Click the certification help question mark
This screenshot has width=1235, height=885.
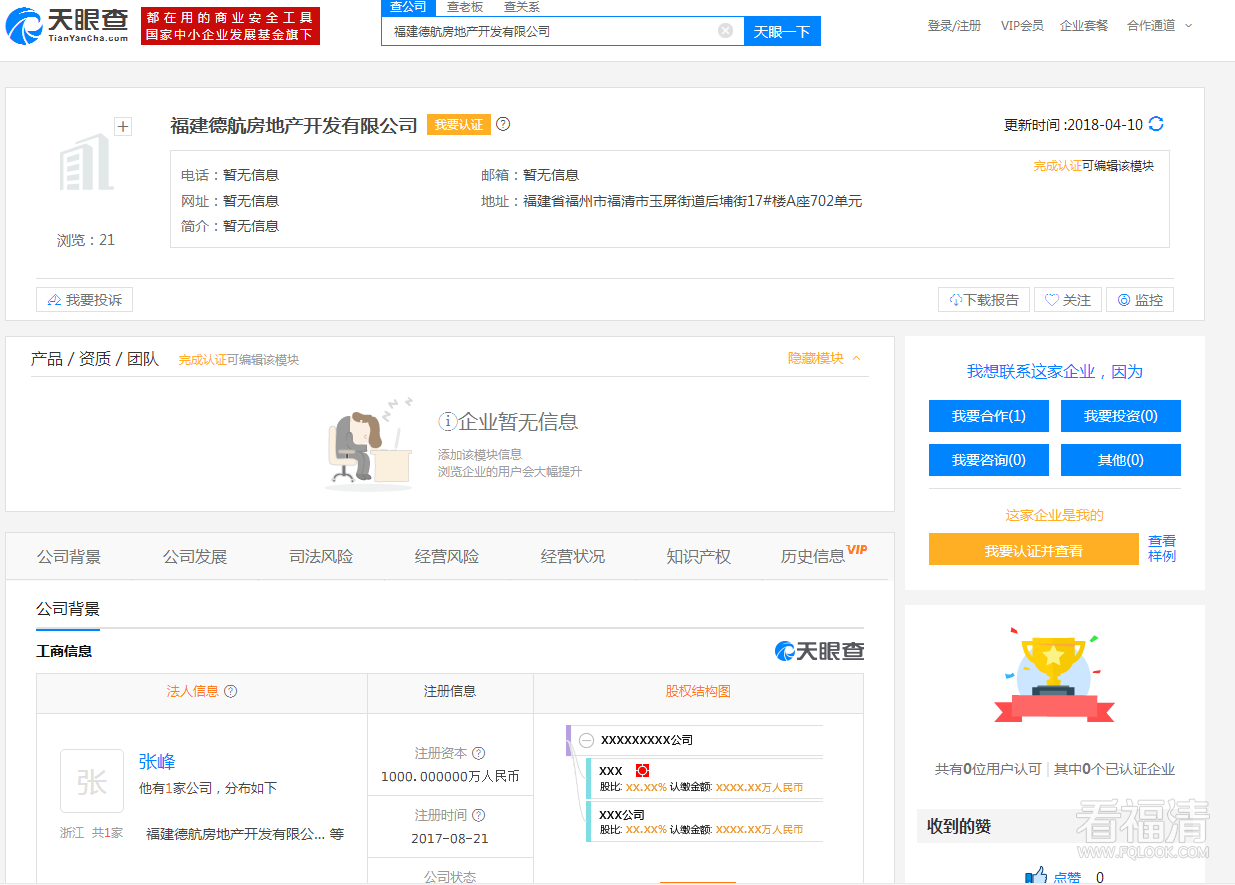(503, 124)
